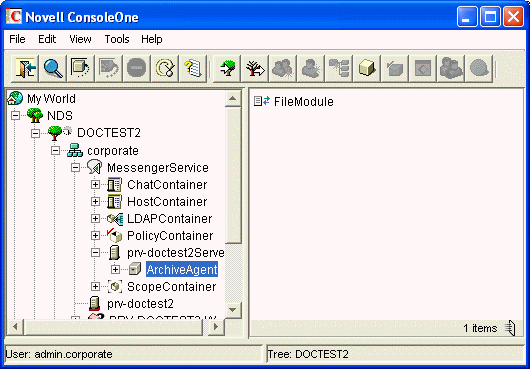Expand the ArchiveAgent node
The width and height of the screenshot is (530, 369).
115,269
